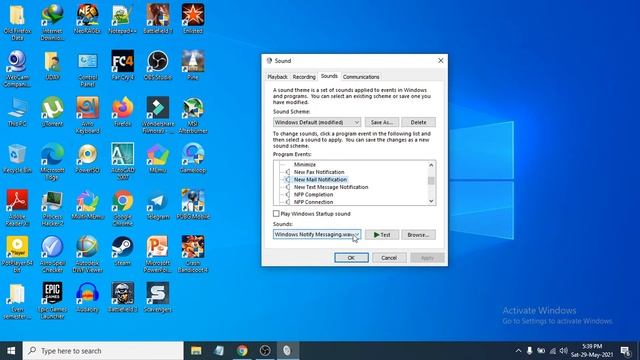Open the notification center icon
Screen dimensions: 640x360
[x=625, y=351]
